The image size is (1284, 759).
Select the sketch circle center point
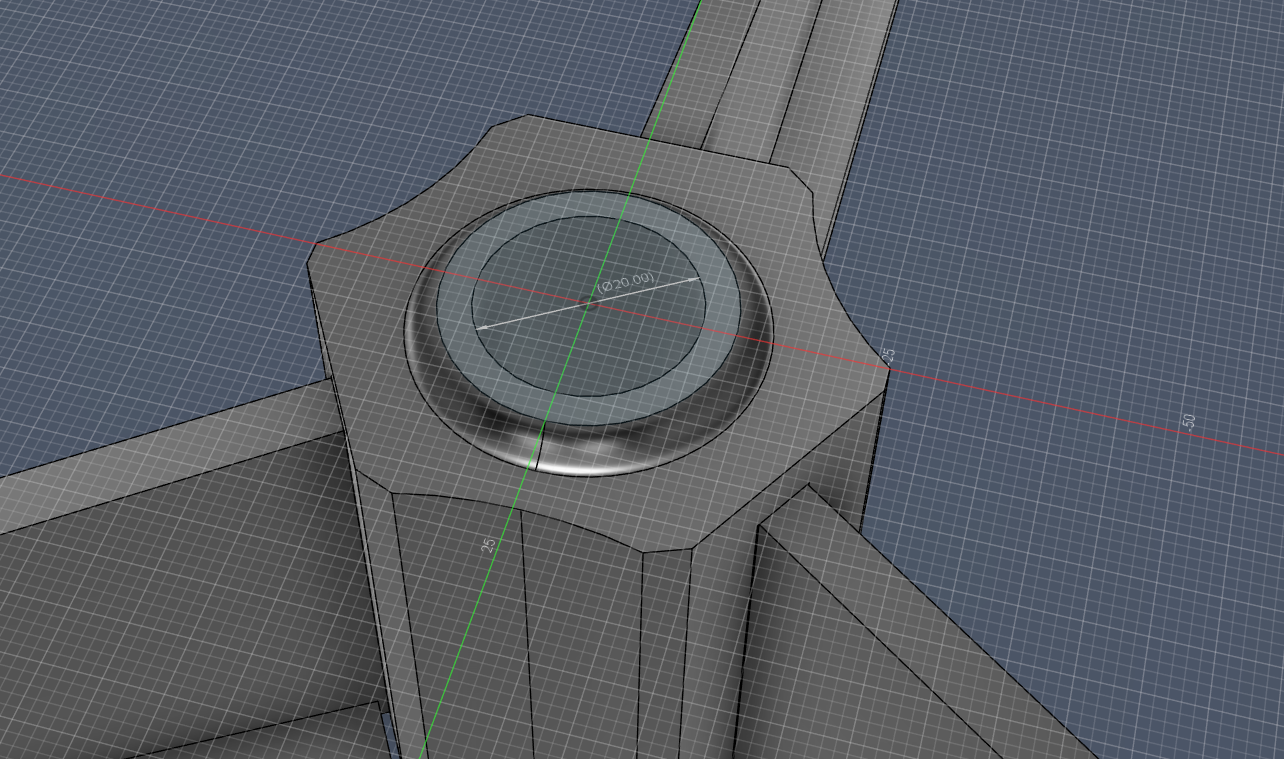pyautogui.click(x=590, y=302)
